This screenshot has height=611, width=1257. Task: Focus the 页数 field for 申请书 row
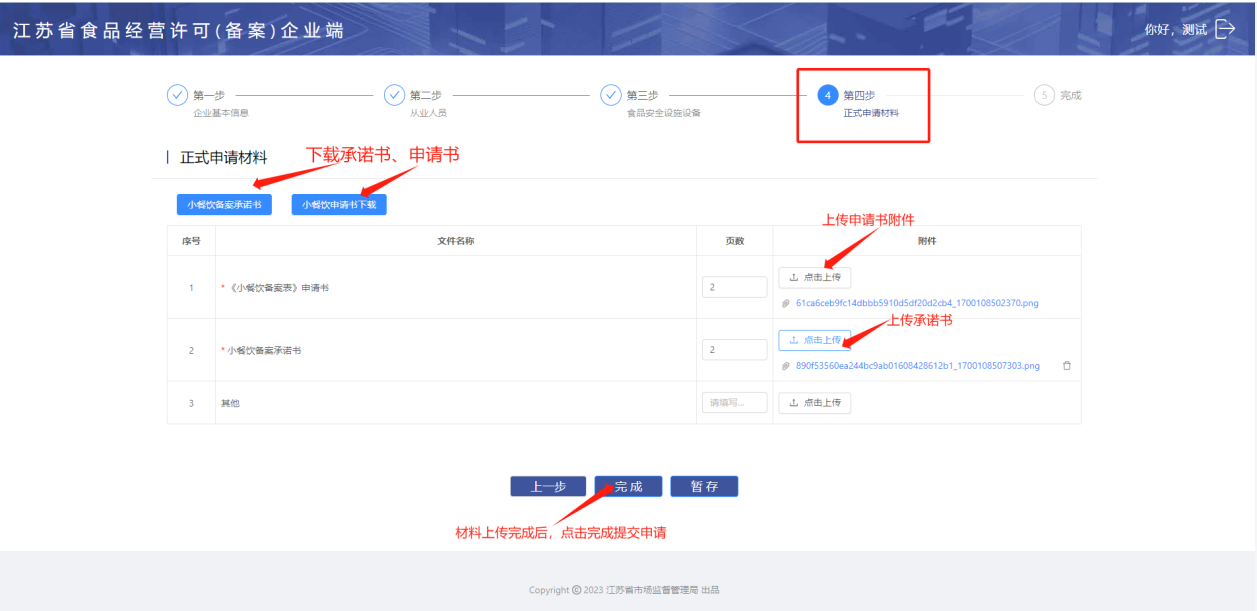pos(734,287)
